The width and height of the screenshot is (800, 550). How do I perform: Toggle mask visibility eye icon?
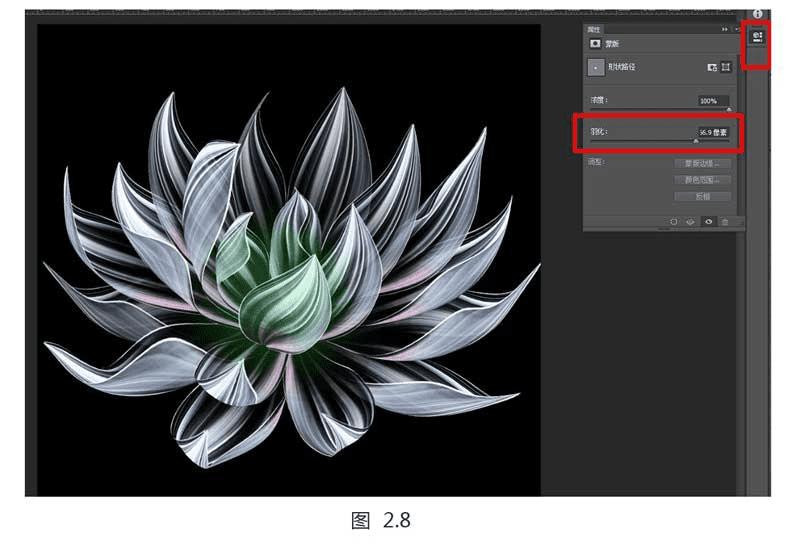pos(708,222)
